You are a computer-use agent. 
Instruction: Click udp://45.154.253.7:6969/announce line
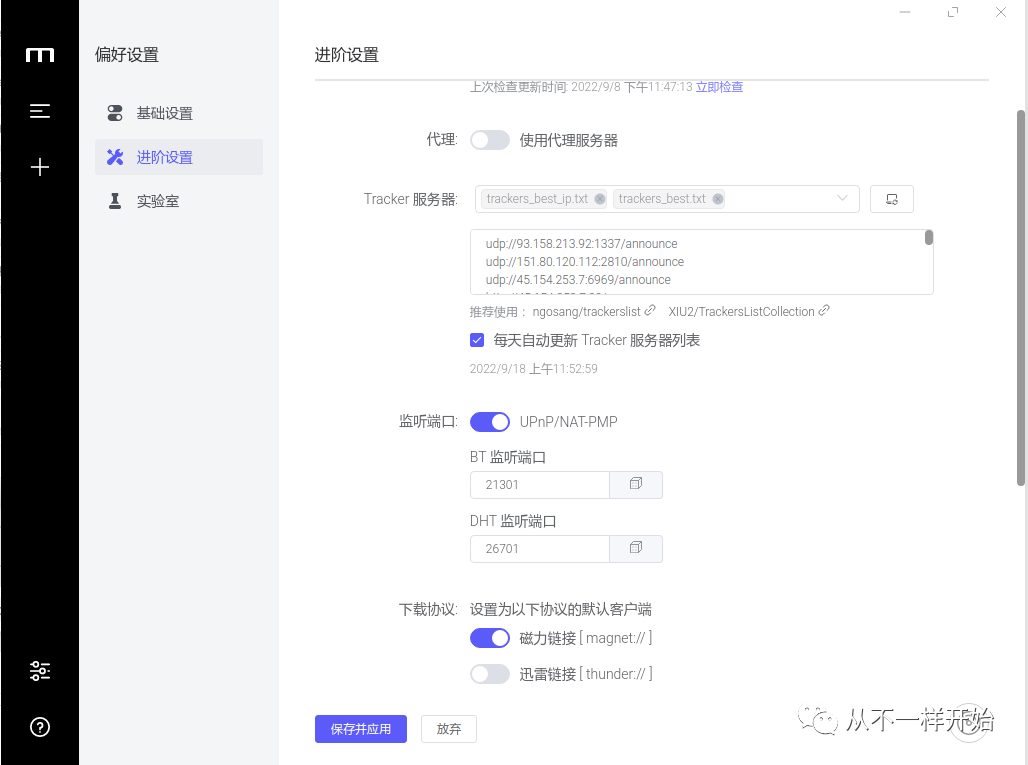tap(578, 280)
